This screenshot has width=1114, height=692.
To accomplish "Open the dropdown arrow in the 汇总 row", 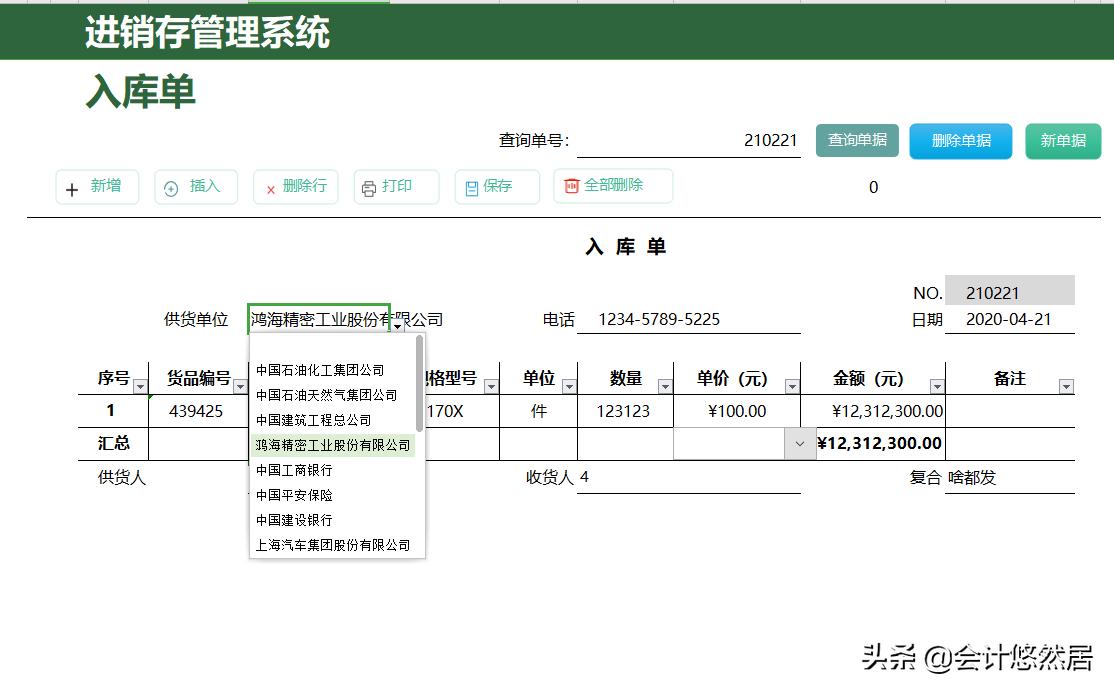I will 799,443.
